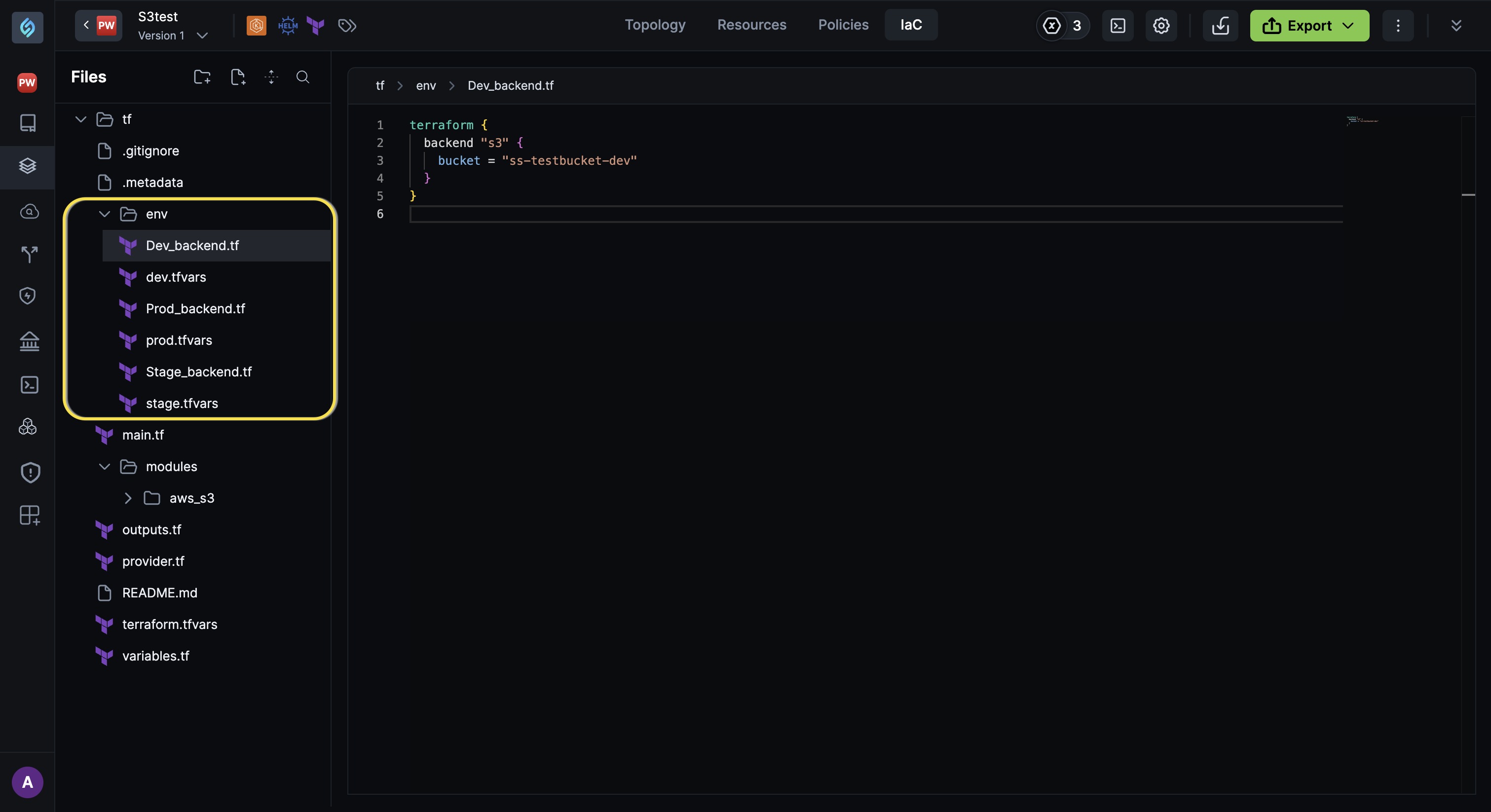Click the green Export button

point(1309,26)
